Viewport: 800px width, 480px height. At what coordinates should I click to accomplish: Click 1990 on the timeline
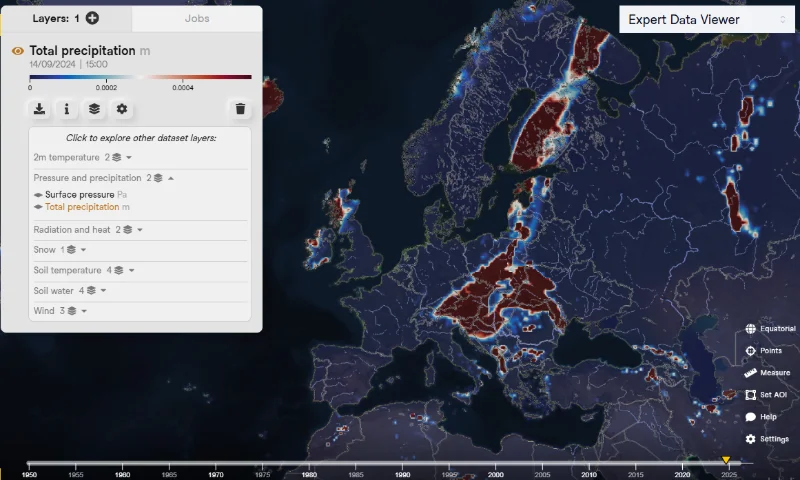402,474
